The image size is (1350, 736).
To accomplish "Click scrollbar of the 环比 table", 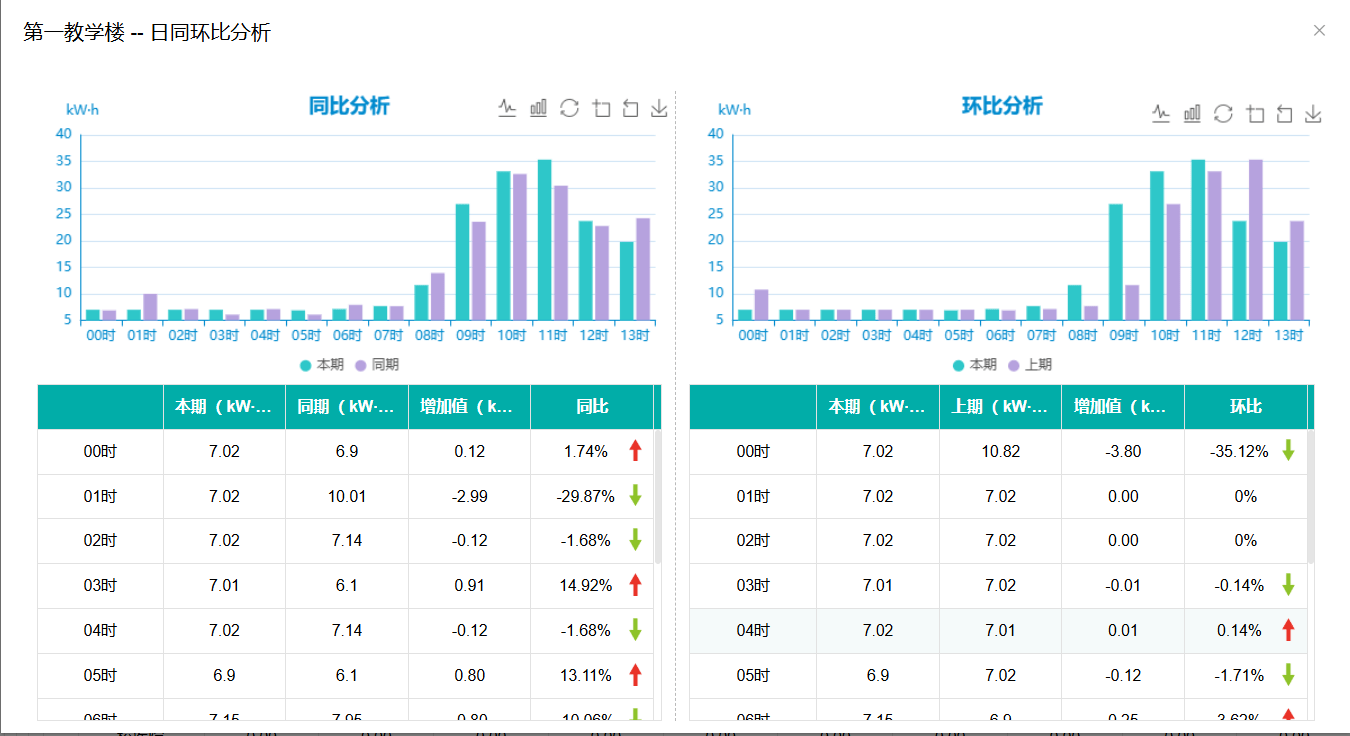I will (1311, 497).
